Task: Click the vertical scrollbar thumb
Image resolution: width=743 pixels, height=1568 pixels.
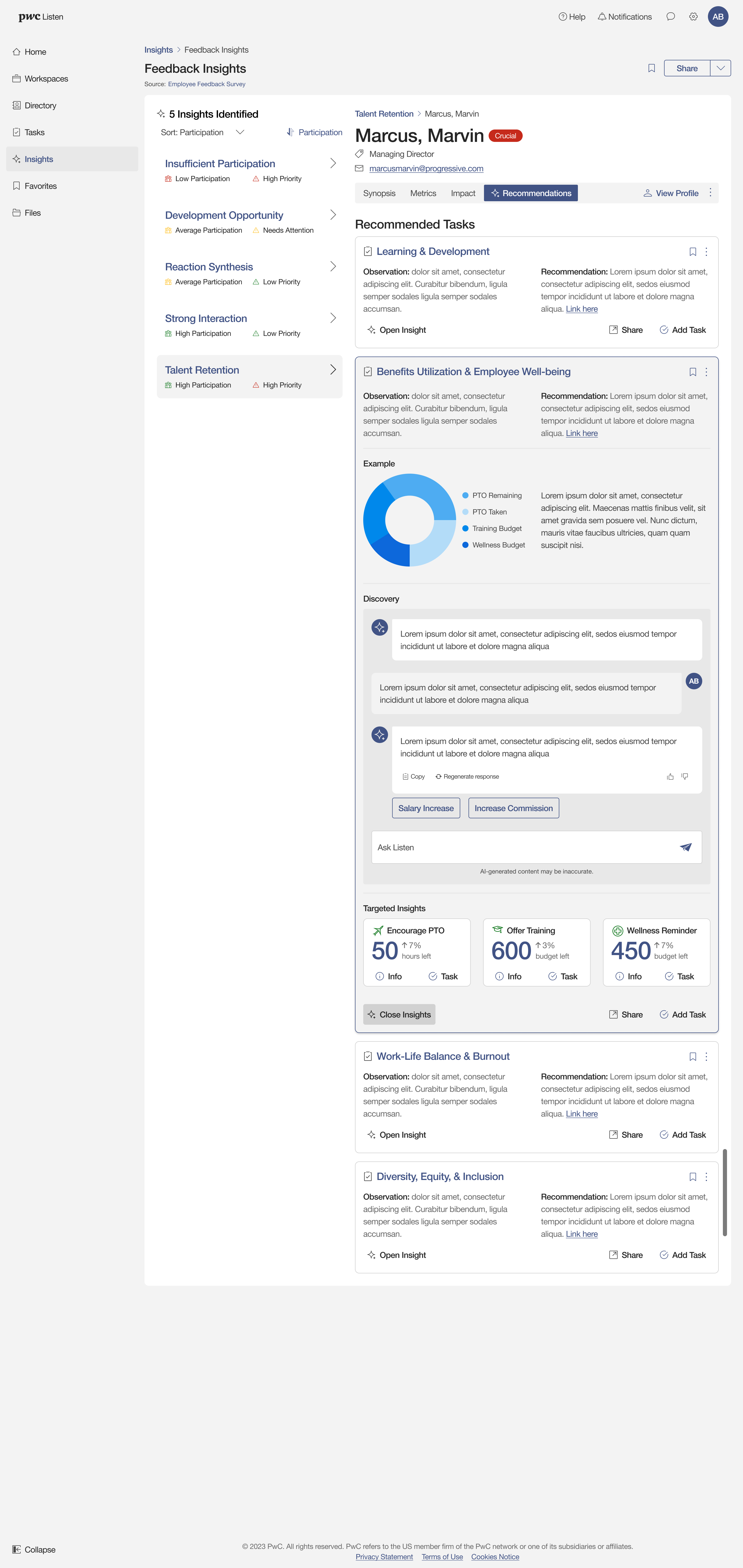Action: [x=725, y=1192]
